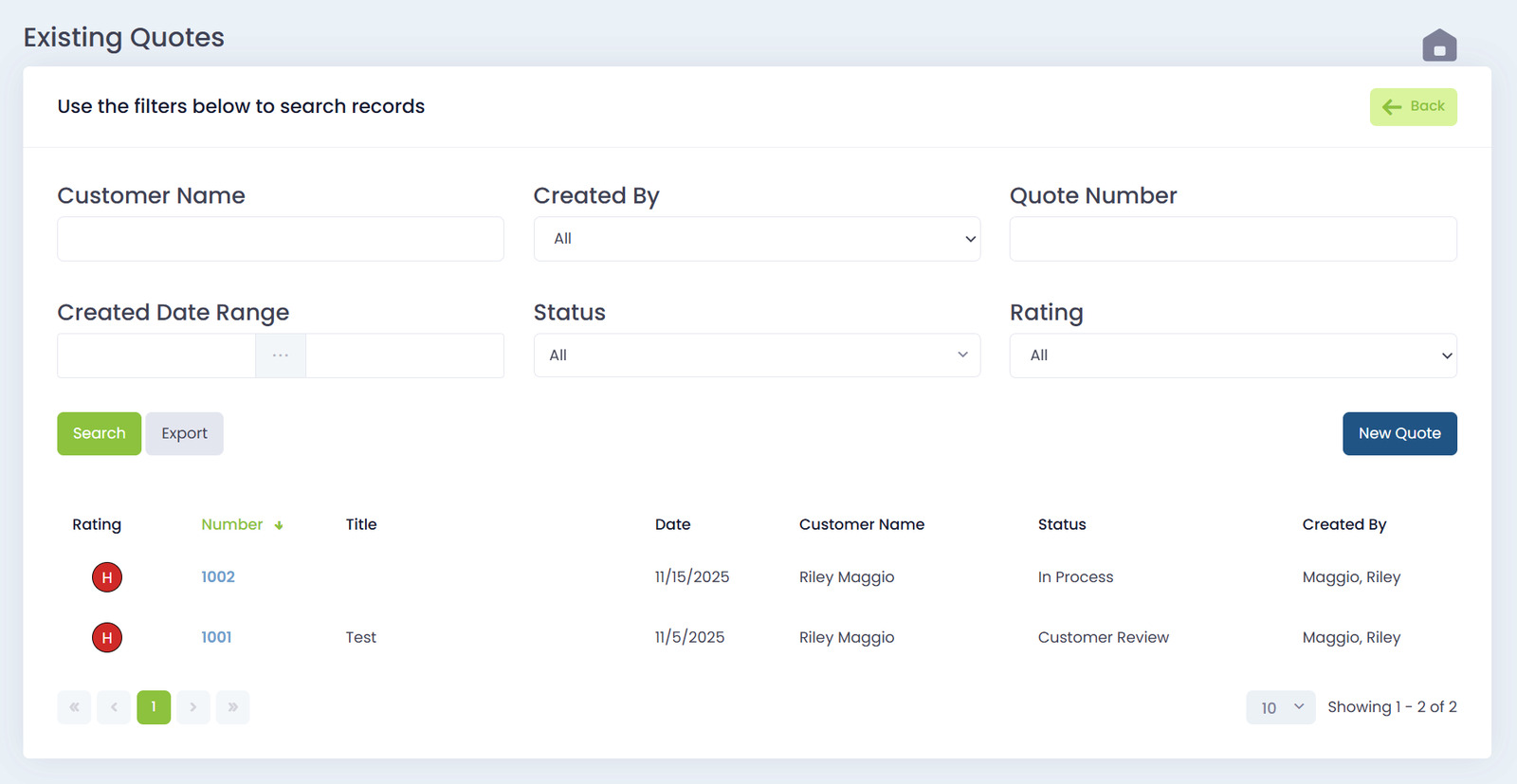Image resolution: width=1517 pixels, height=784 pixels.
Task: Go to the next results page
Action: click(x=193, y=707)
